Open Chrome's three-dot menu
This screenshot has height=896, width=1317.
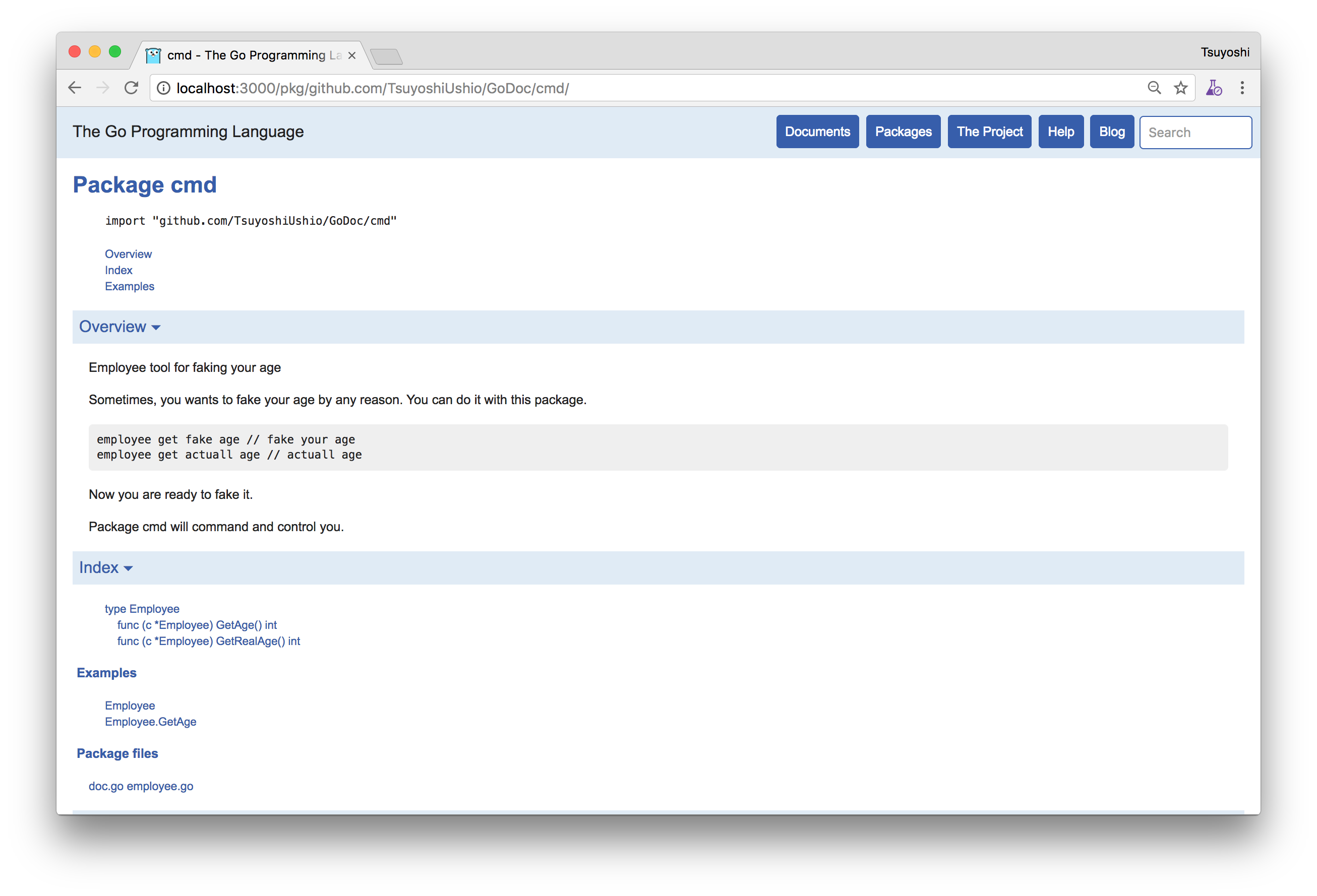click(1242, 88)
